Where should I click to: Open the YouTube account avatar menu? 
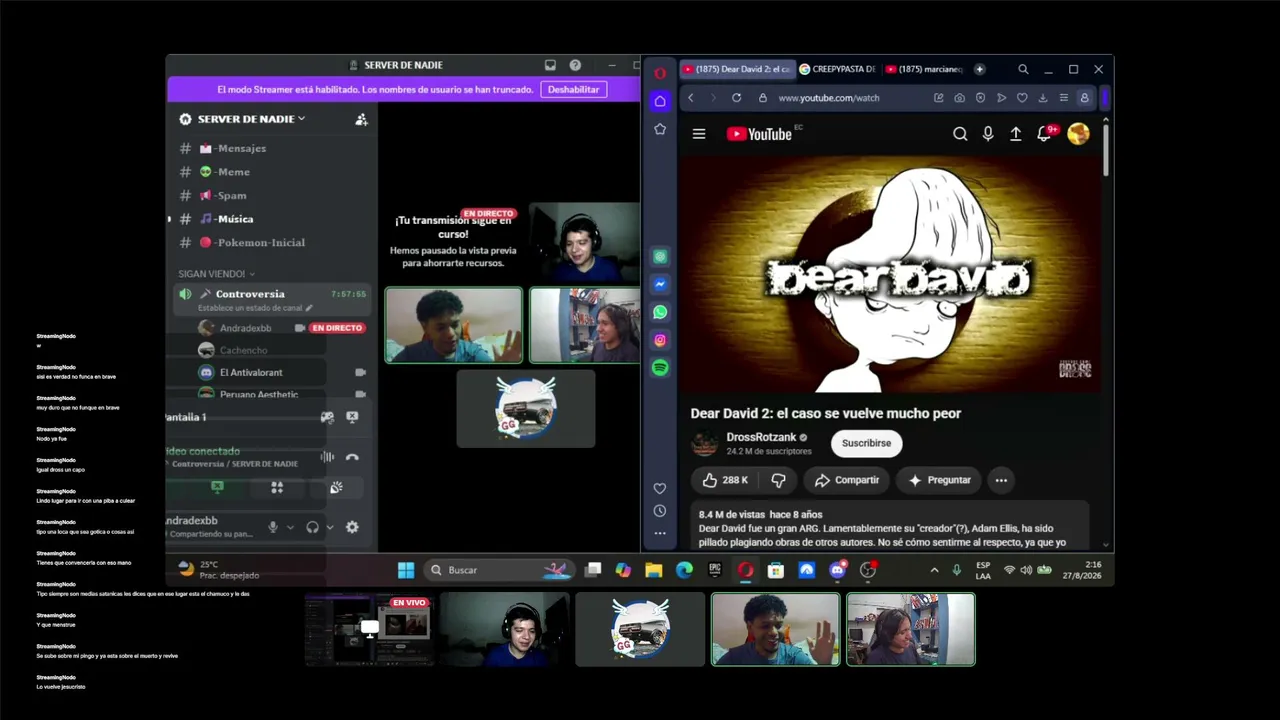(x=1078, y=134)
